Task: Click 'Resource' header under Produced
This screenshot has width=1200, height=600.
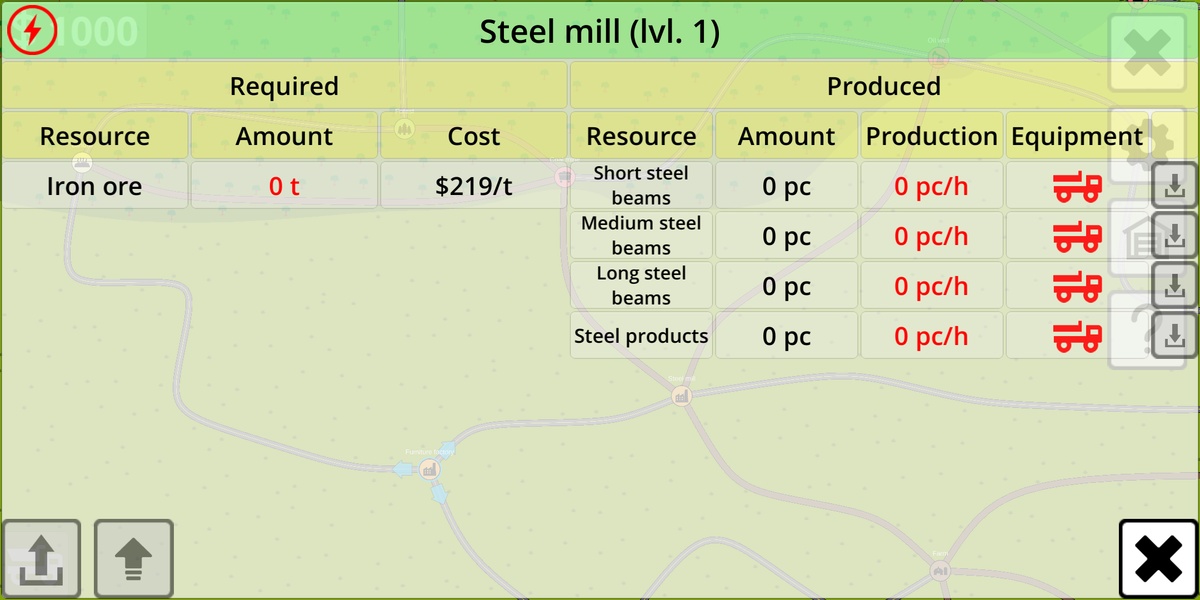Action: 641,136
